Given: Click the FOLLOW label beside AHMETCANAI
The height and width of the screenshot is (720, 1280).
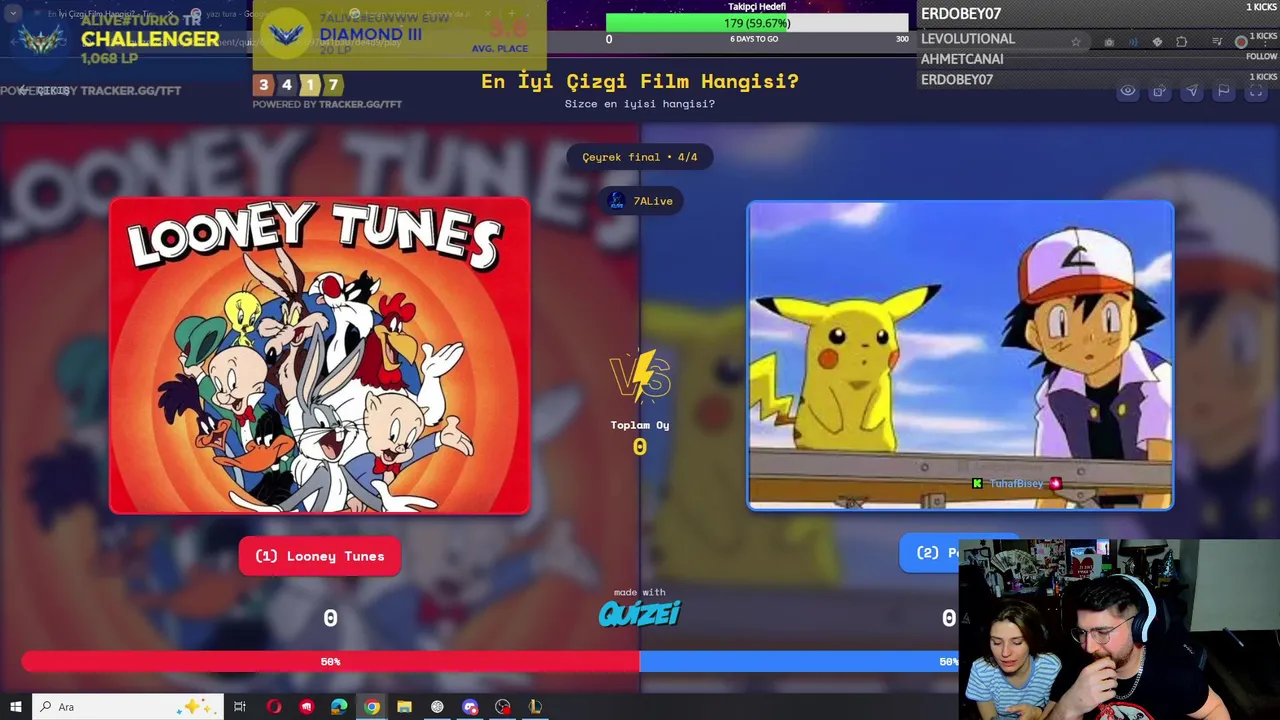Looking at the screenshot, I should click(1261, 57).
